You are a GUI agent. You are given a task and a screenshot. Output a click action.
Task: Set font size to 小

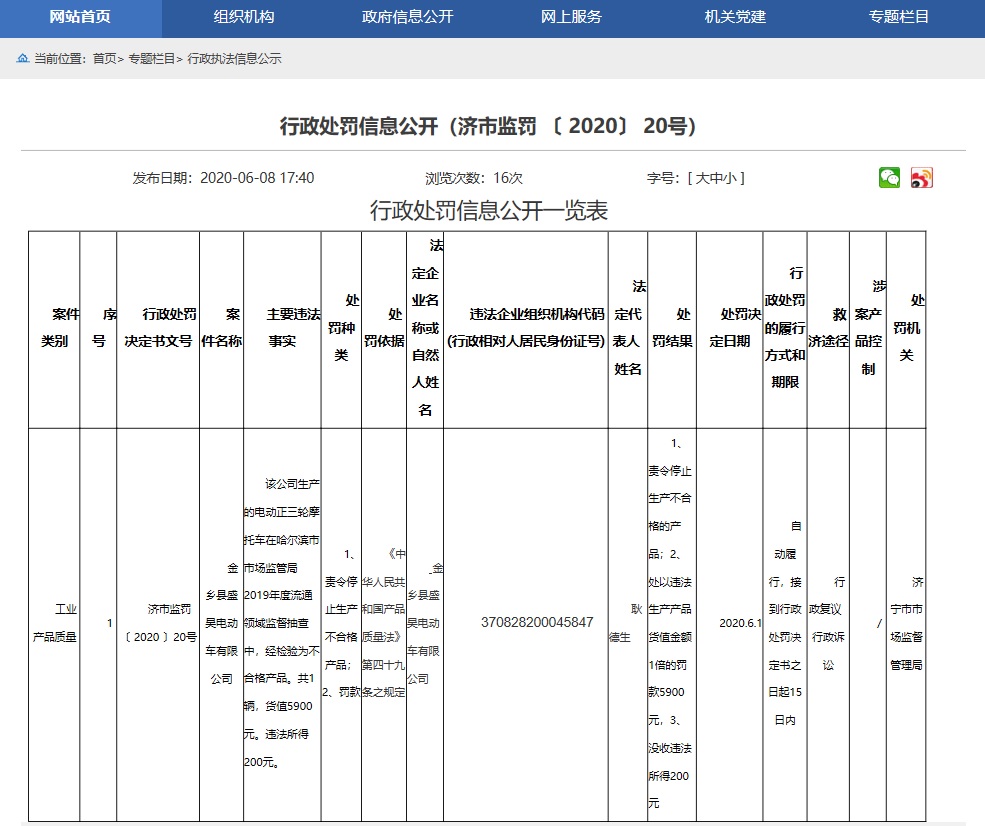(730, 178)
